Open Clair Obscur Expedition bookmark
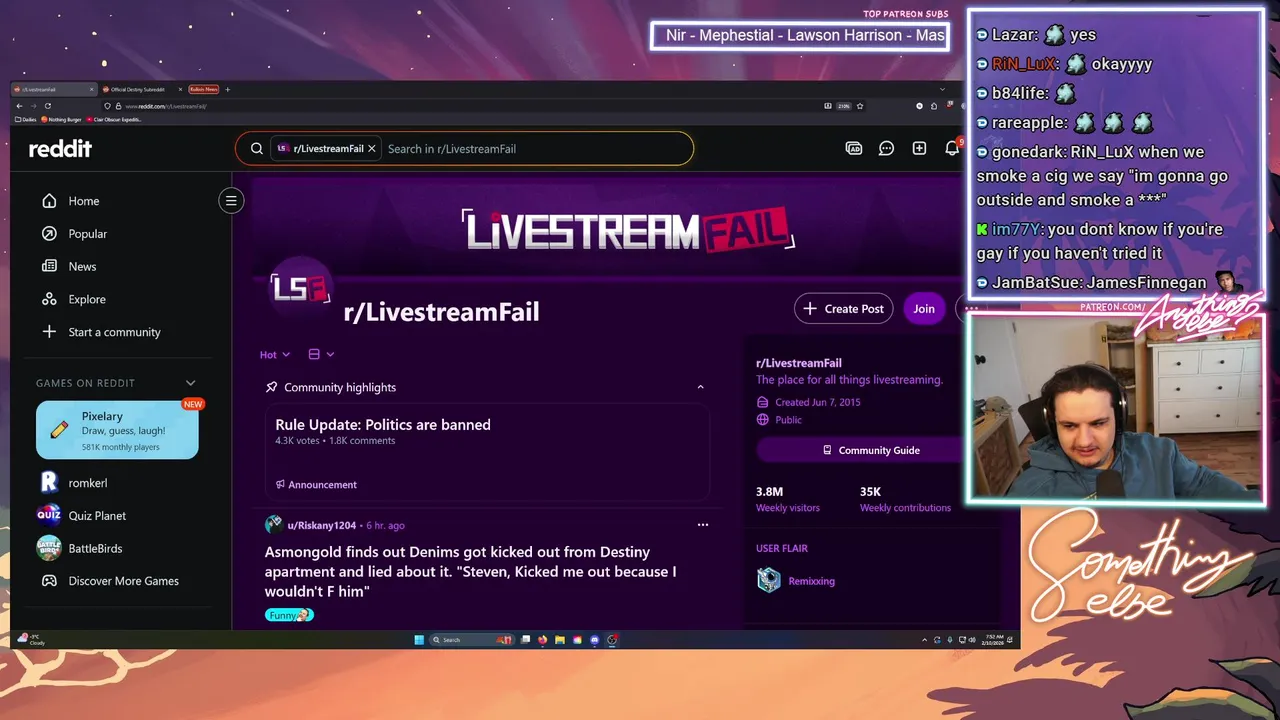This screenshot has height=720, width=1280. 114,119
